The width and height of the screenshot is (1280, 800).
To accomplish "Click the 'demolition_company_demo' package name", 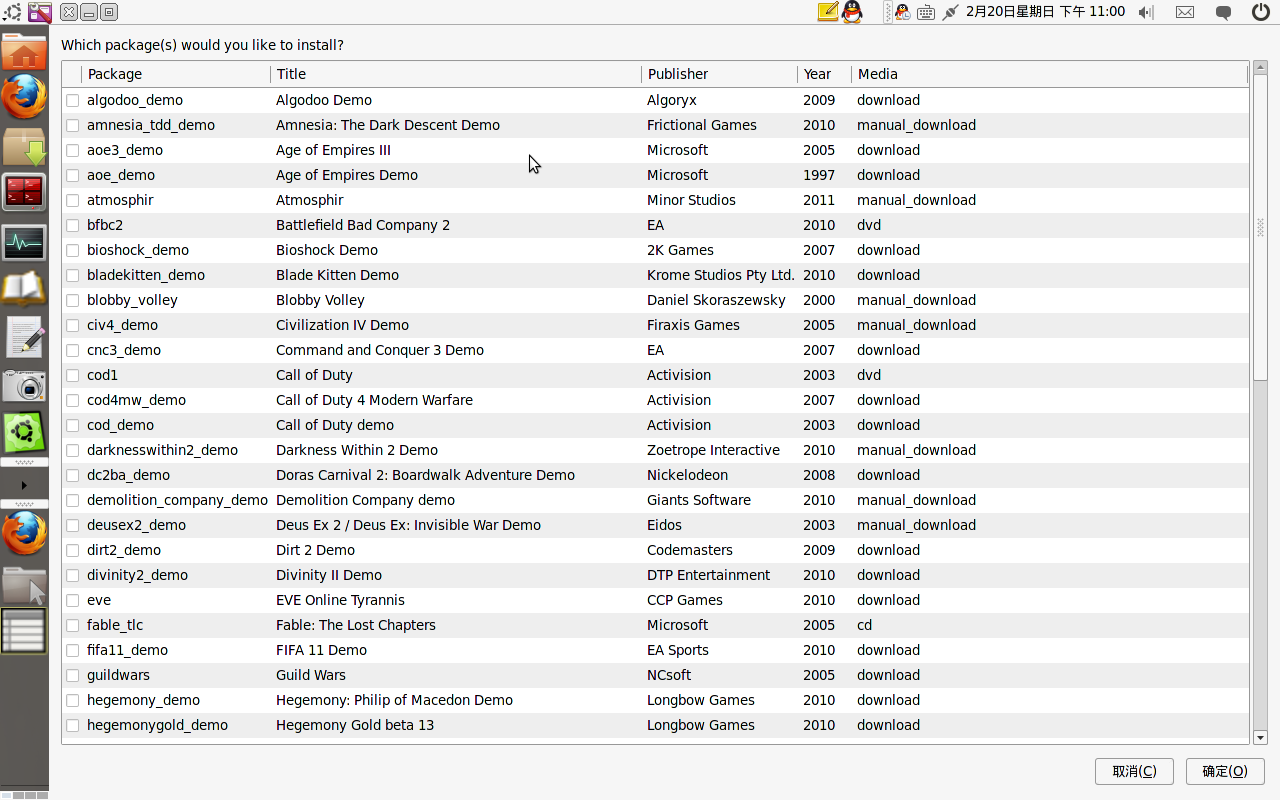I will (x=177, y=500).
